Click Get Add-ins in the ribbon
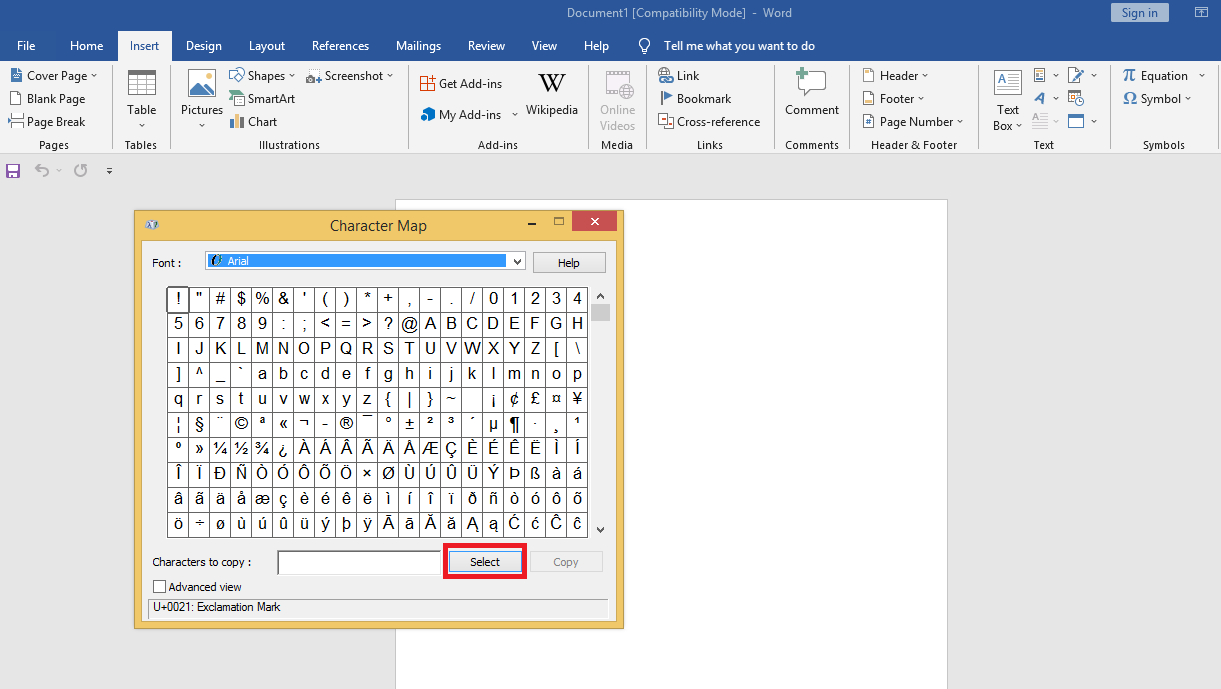1221x689 pixels. pyautogui.click(x=461, y=84)
